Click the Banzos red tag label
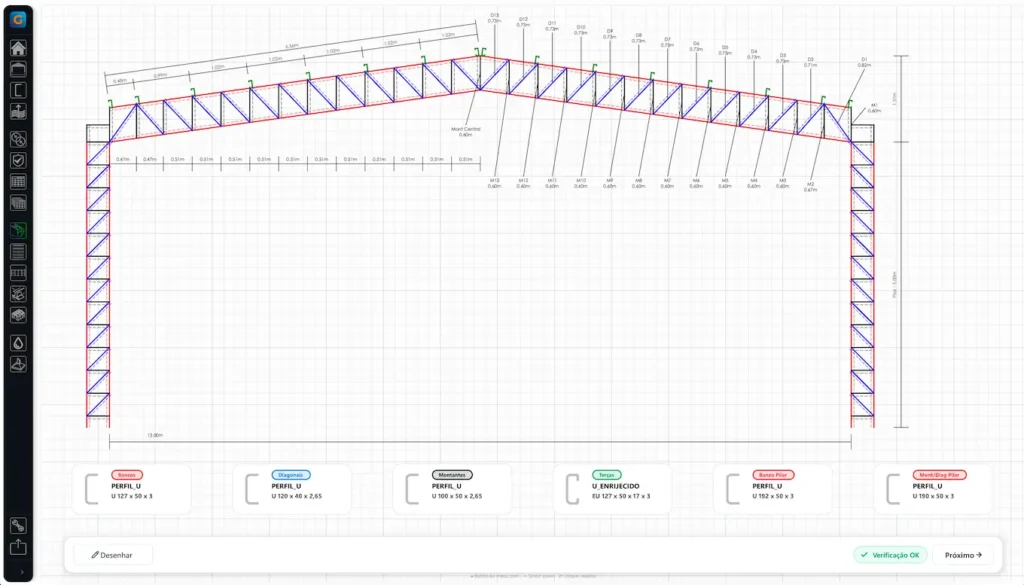 point(127,475)
